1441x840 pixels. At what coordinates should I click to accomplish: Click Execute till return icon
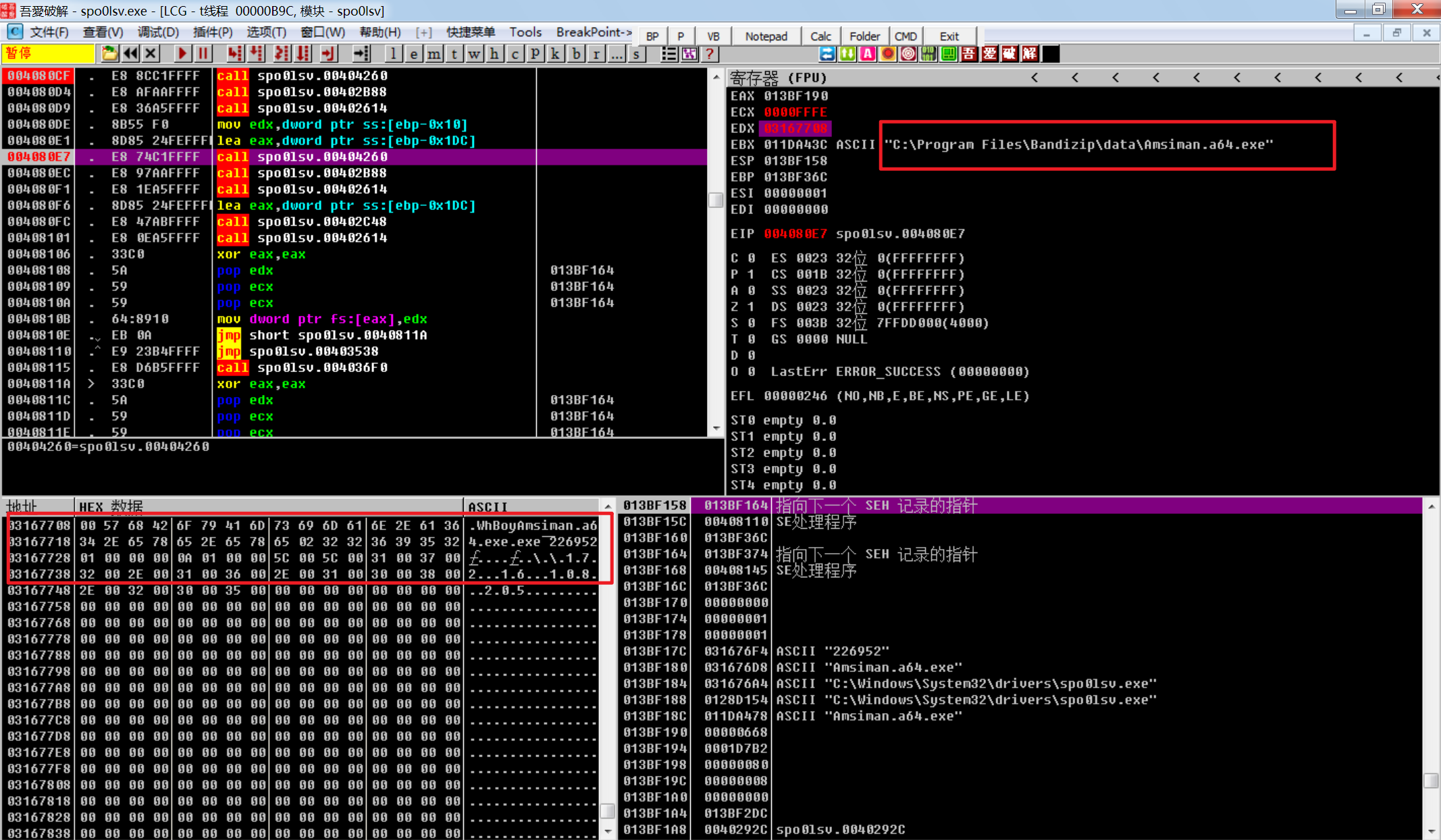pos(327,54)
